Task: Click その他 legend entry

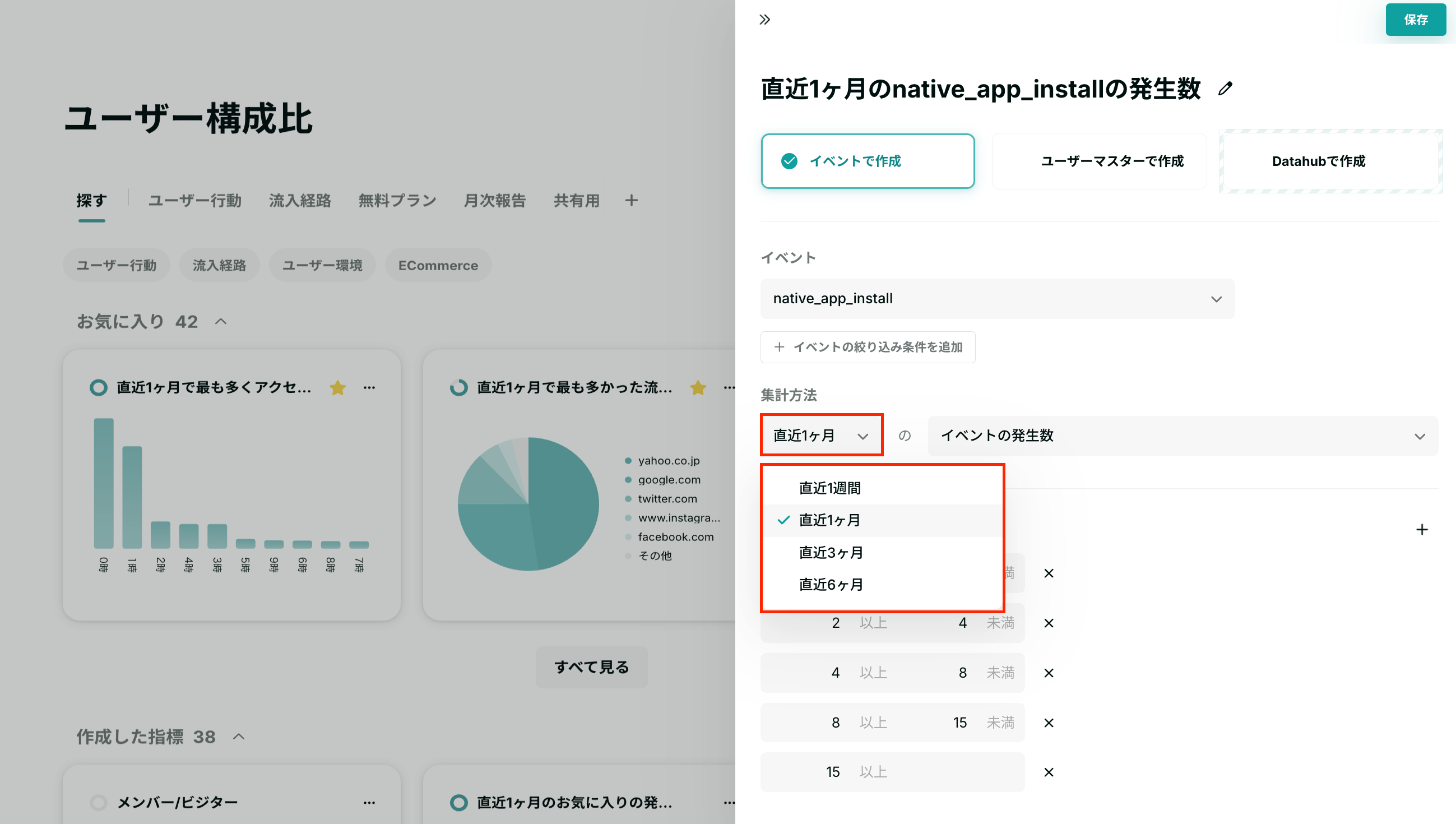Action: 648,555
